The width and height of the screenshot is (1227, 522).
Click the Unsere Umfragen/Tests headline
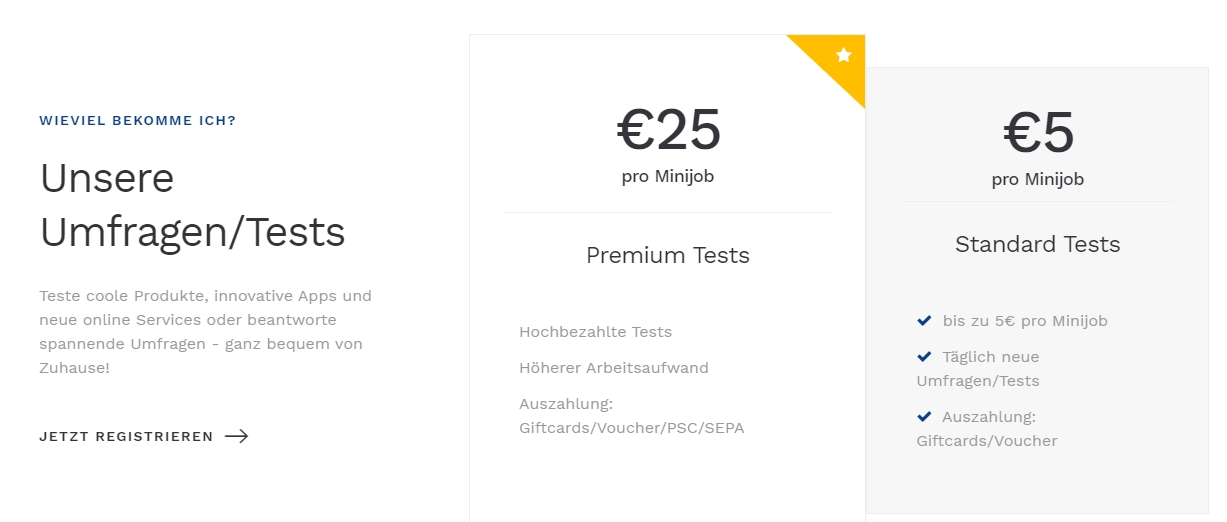tap(192, 205)
